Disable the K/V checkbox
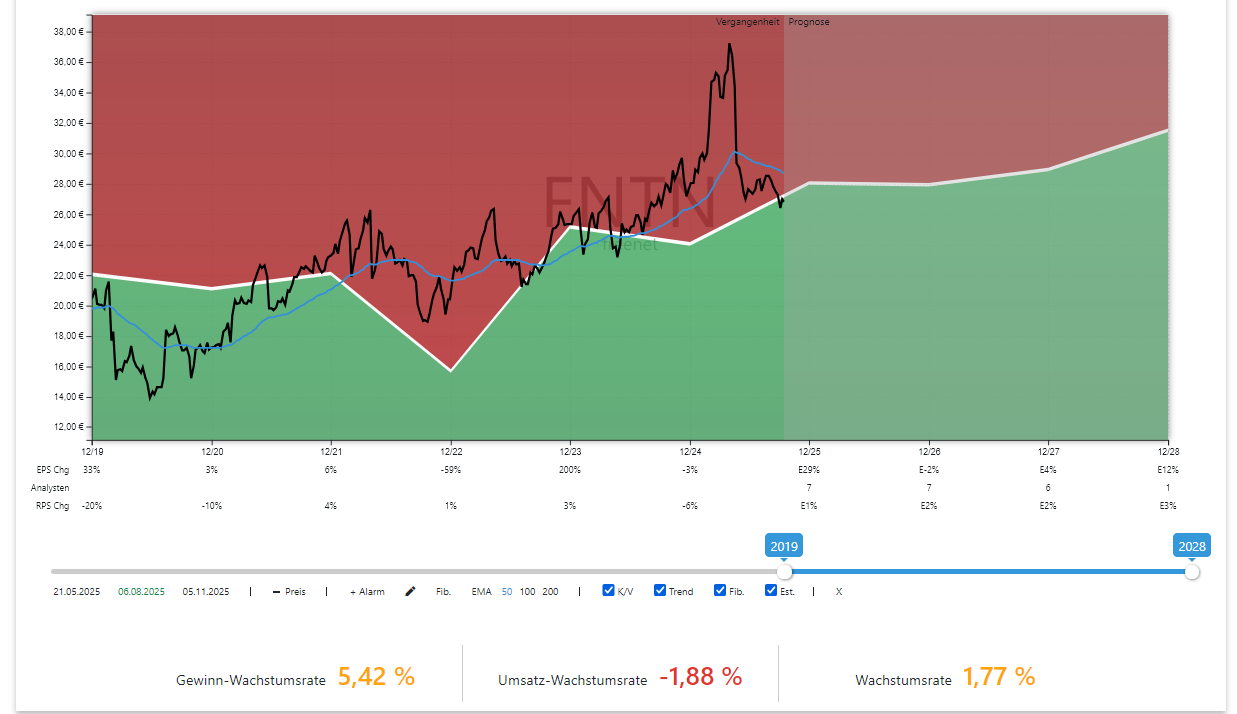Screen dimensions: 1237x714 pyautogui.click(x=608, y=590)
